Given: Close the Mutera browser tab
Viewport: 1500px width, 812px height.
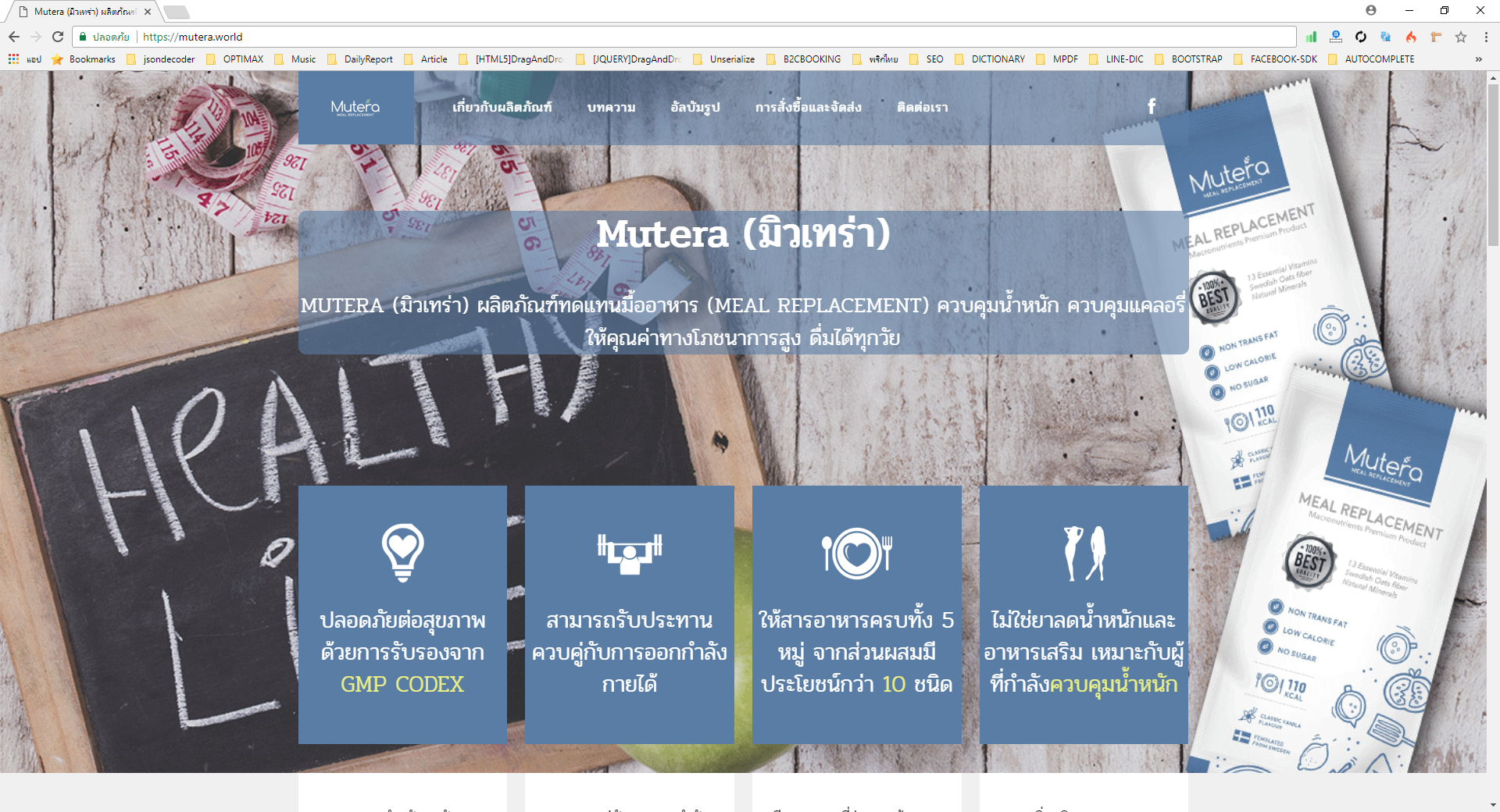Looking at the screenshot, I should [148, 12].
